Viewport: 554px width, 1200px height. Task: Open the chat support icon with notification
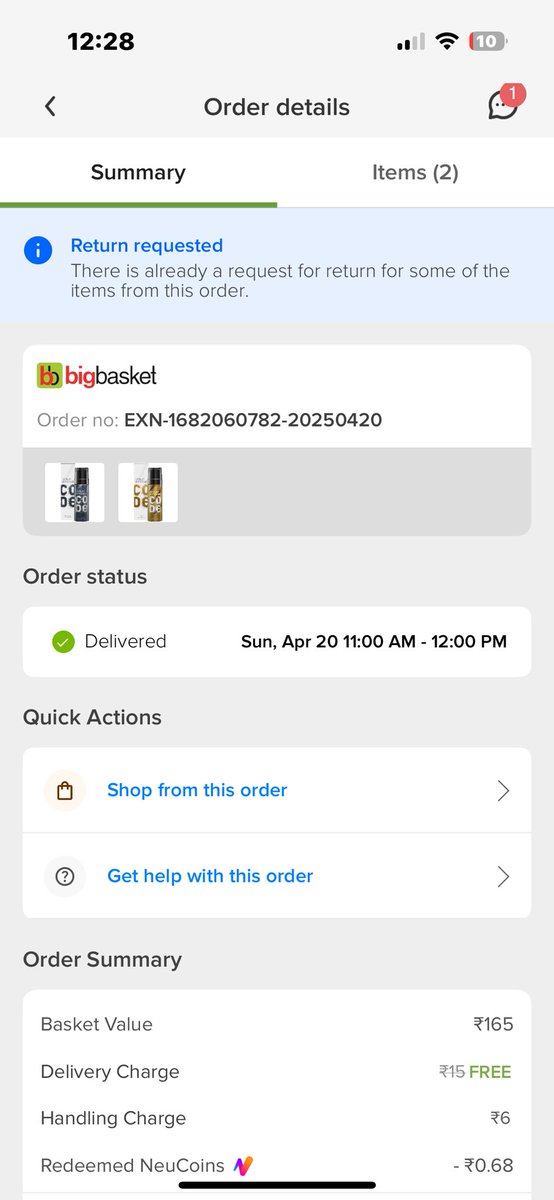(x=505, y=103)
